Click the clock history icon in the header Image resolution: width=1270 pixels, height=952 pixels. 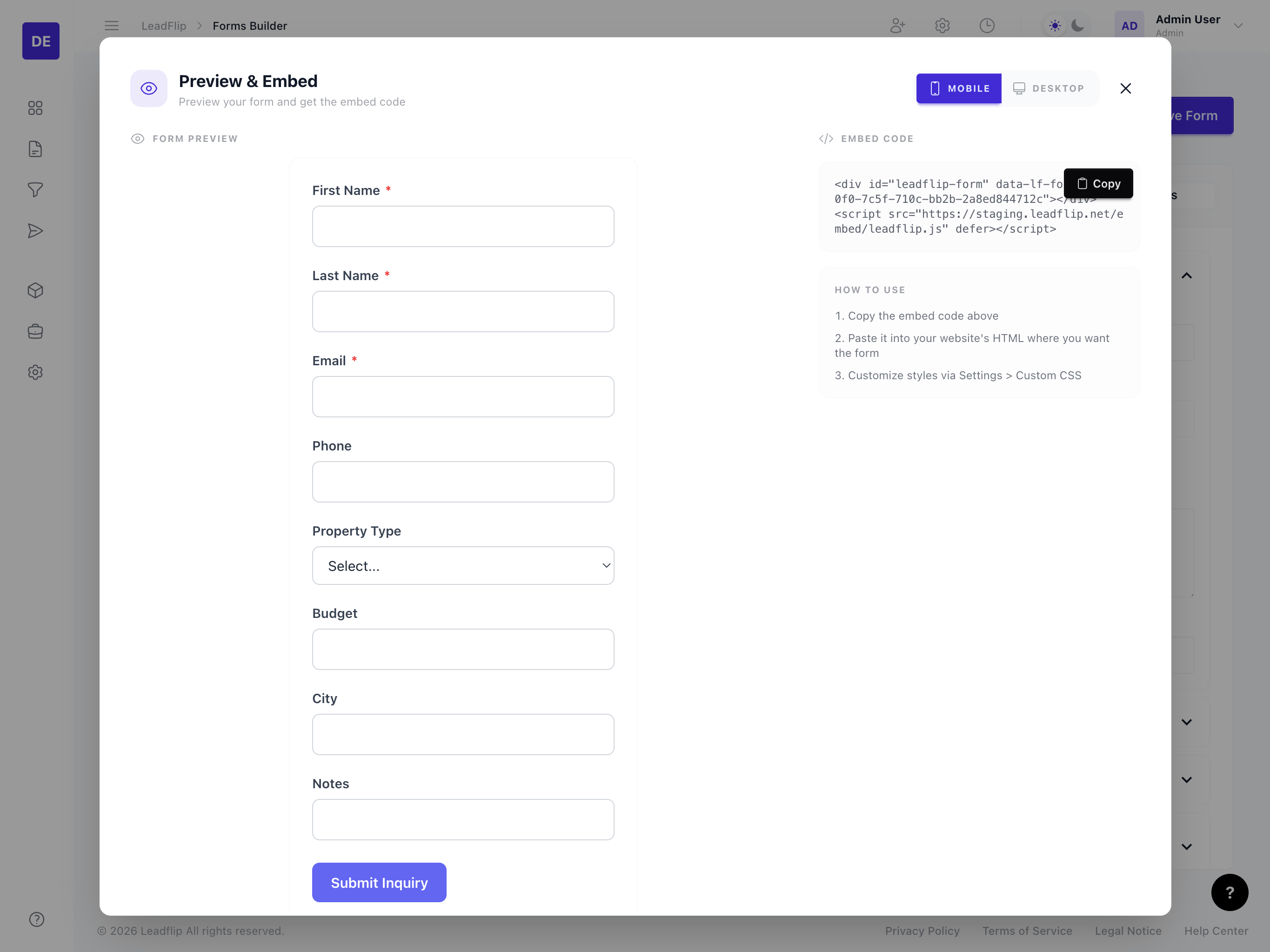click(x=987, y=25)
